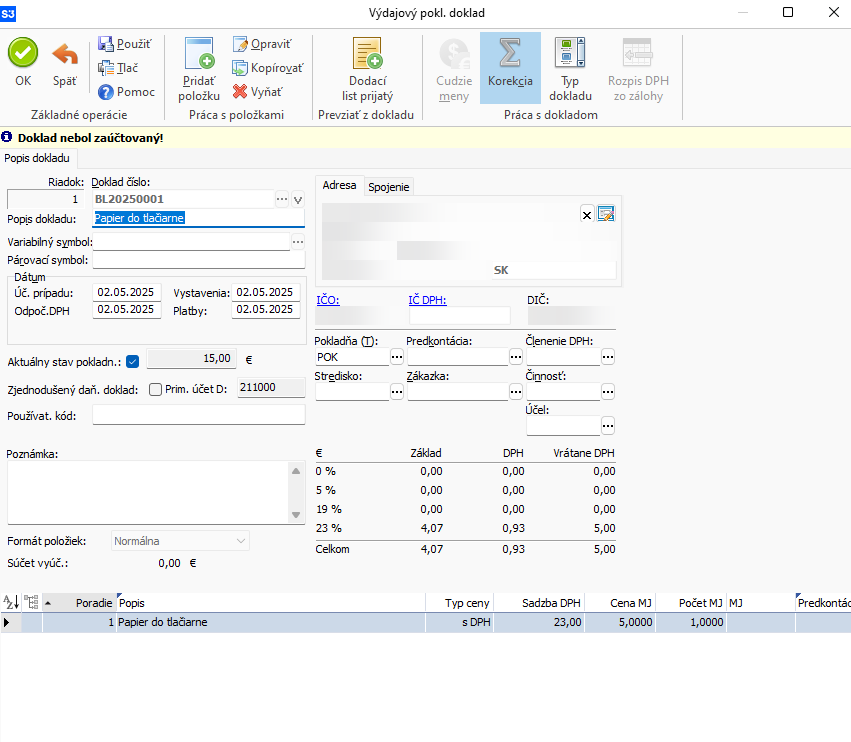Open Pomoc help
The image size is (851, 742).
[126, 92]
